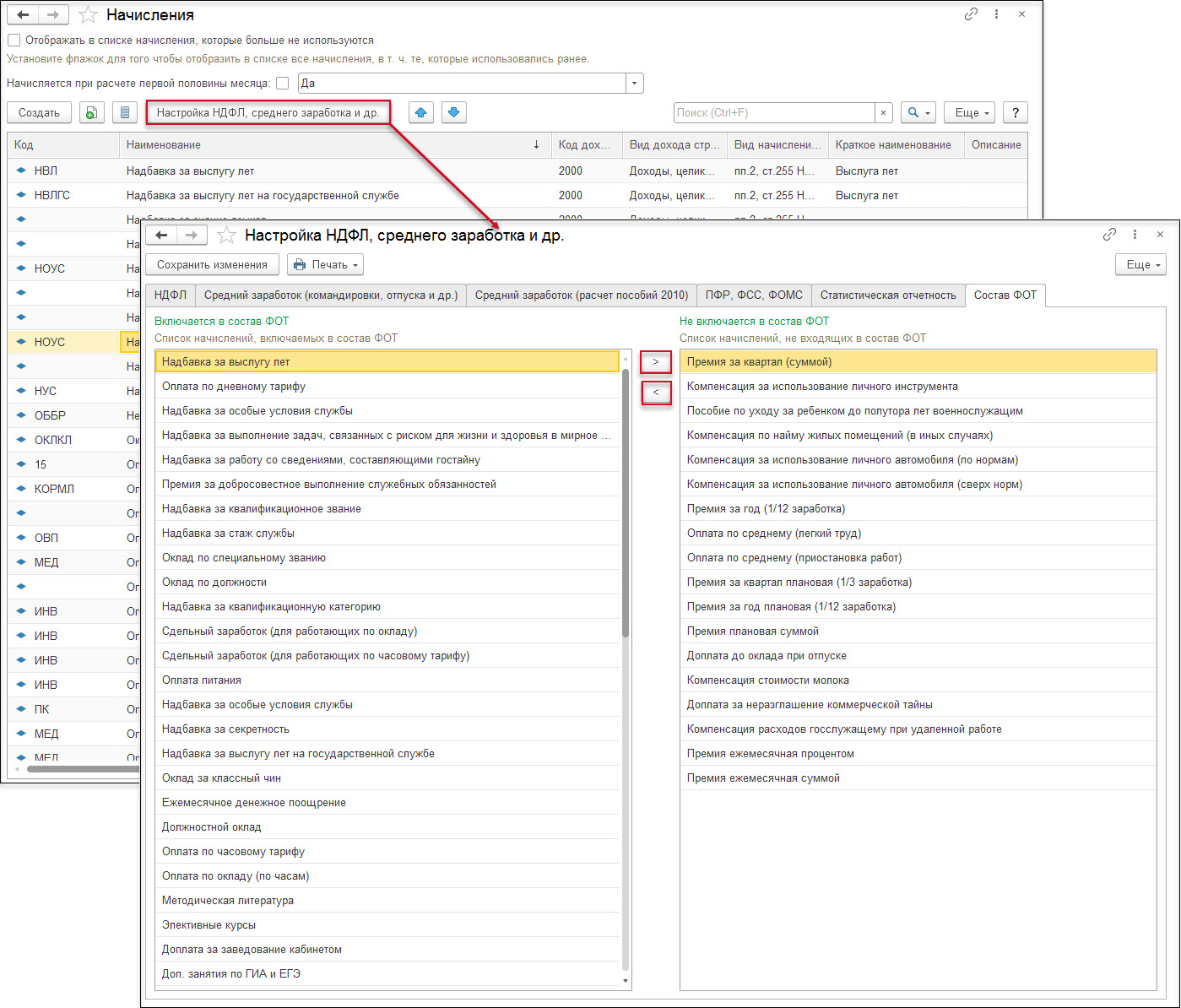The image size is (1181, 1008).
Task: Select Компенсация стоимости молока row
Action: pyautogui.click(x=918, y=680)
